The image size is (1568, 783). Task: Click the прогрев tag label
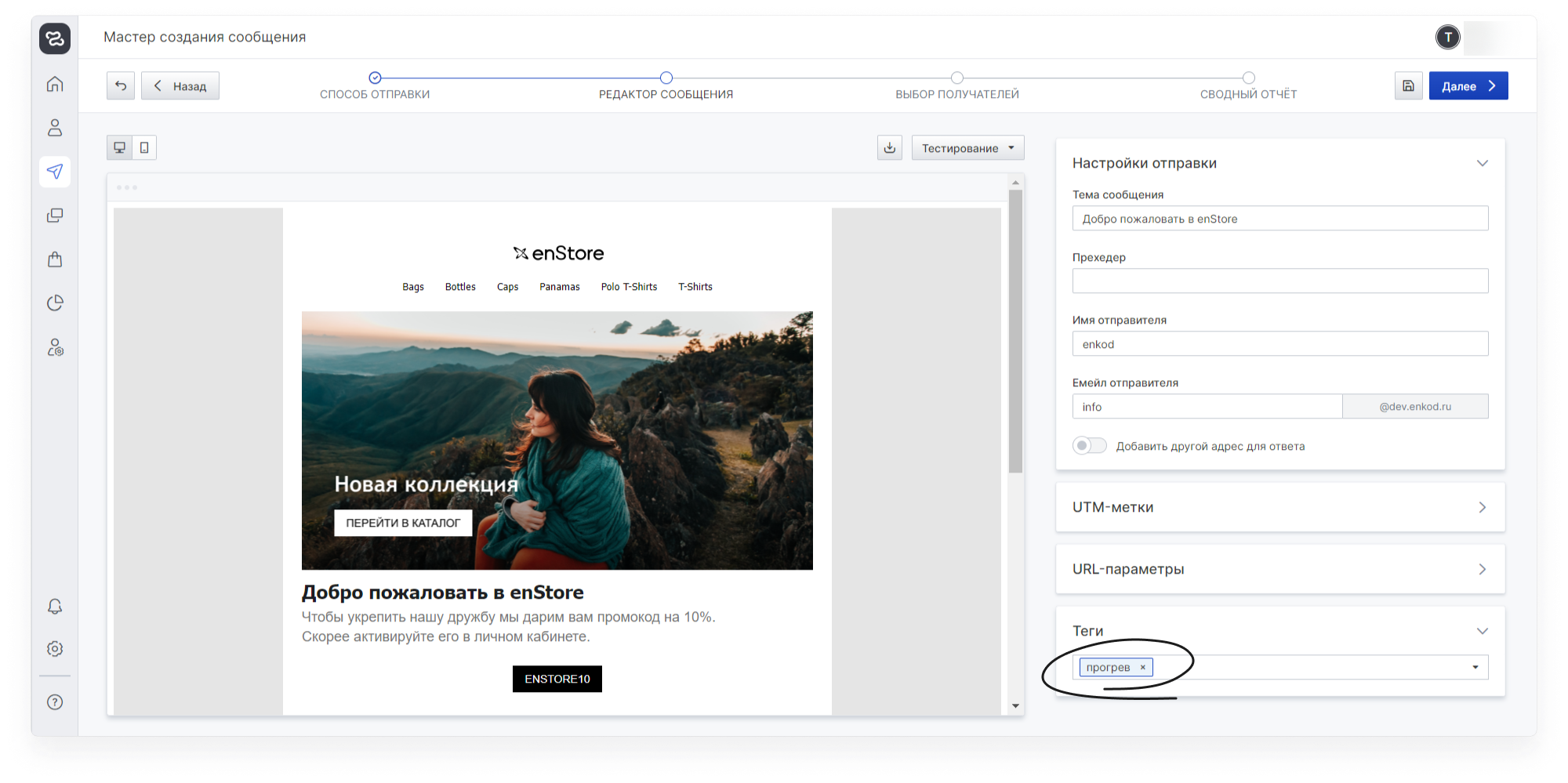[1108, 667]
